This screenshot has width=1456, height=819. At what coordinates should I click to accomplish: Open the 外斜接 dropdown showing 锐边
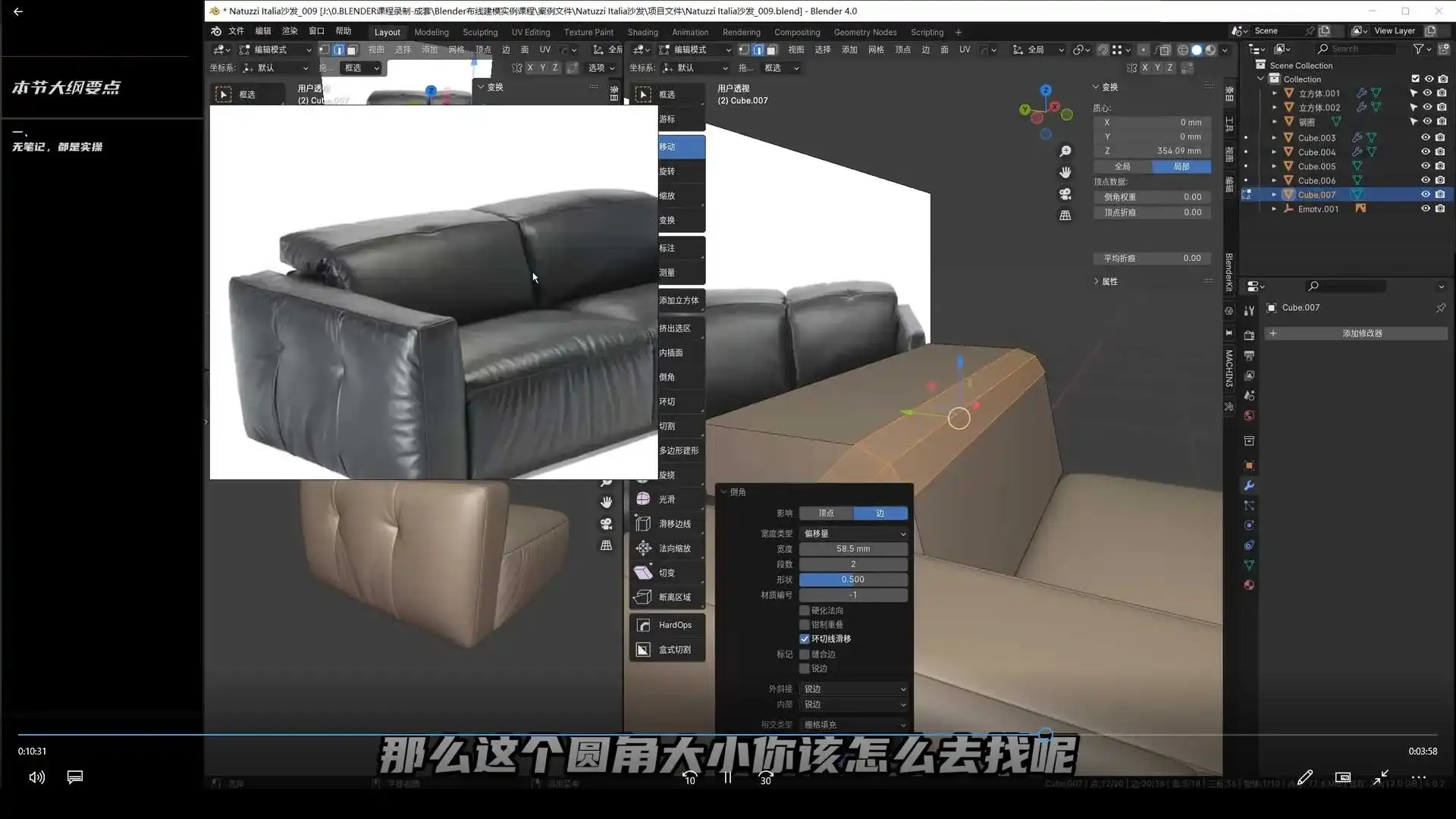pos(852,689)
